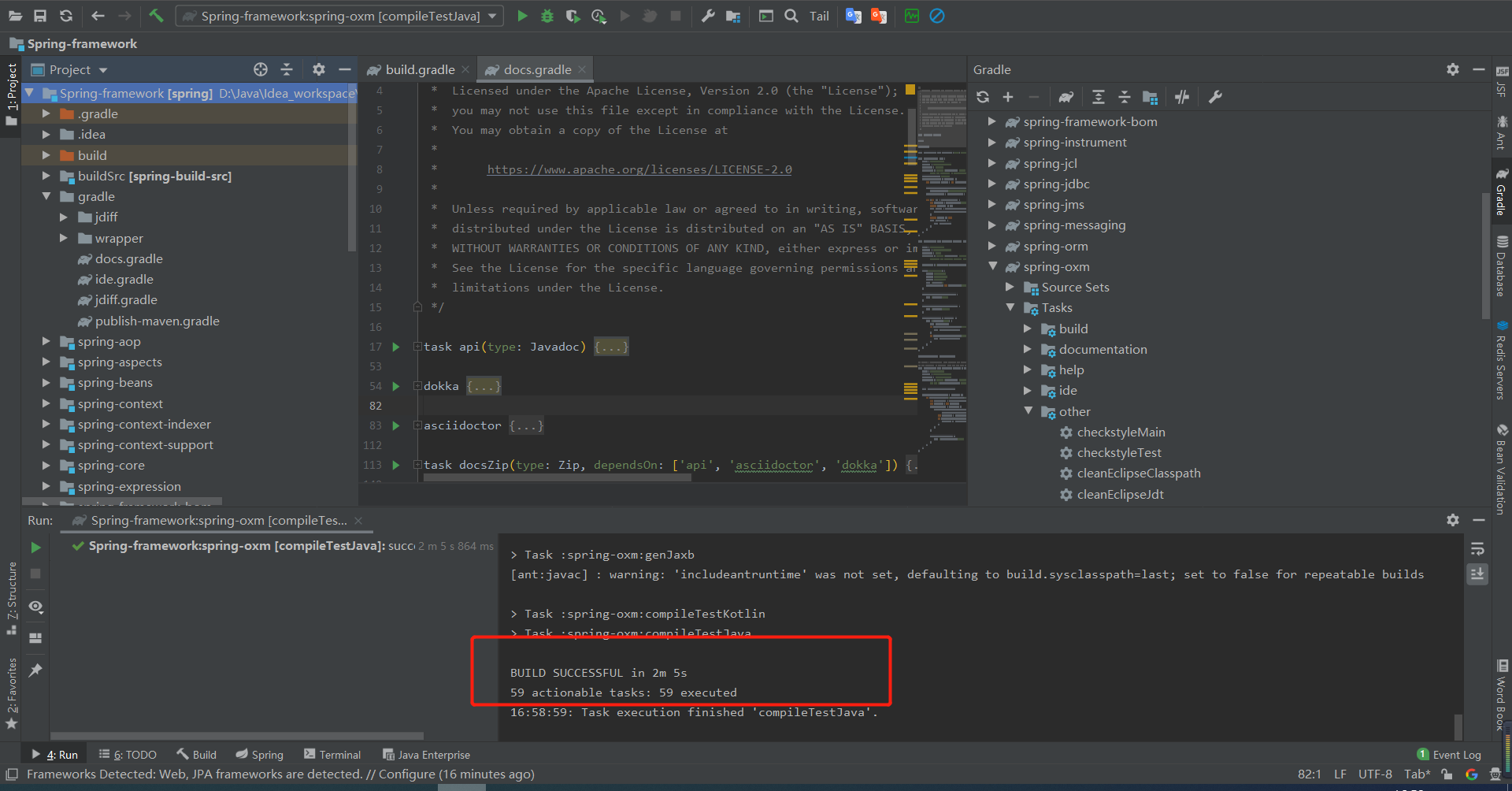Navigate back with the left arrow icon
This screenshot has height=791, width=1512.
point(98,16)
